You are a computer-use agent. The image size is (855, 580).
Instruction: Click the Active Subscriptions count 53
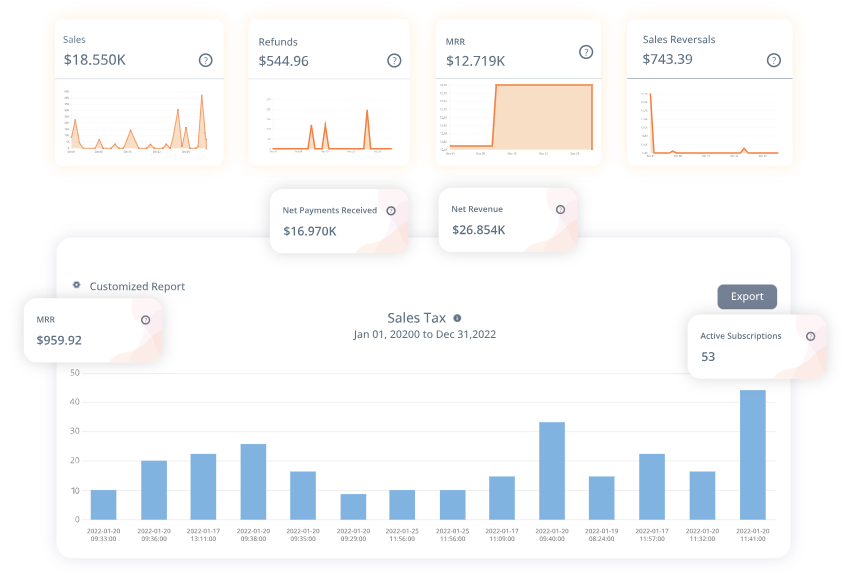(x=708, y=357)
